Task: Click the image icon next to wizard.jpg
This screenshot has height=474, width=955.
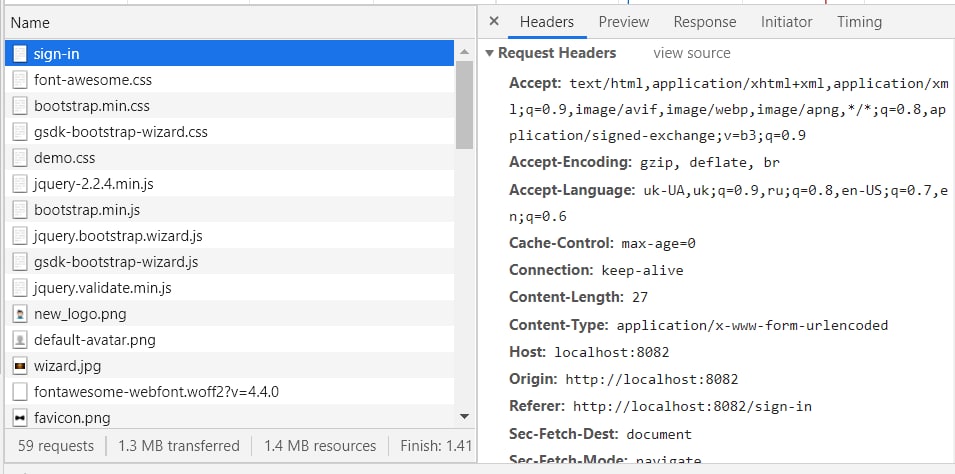Action: point(20,366)
